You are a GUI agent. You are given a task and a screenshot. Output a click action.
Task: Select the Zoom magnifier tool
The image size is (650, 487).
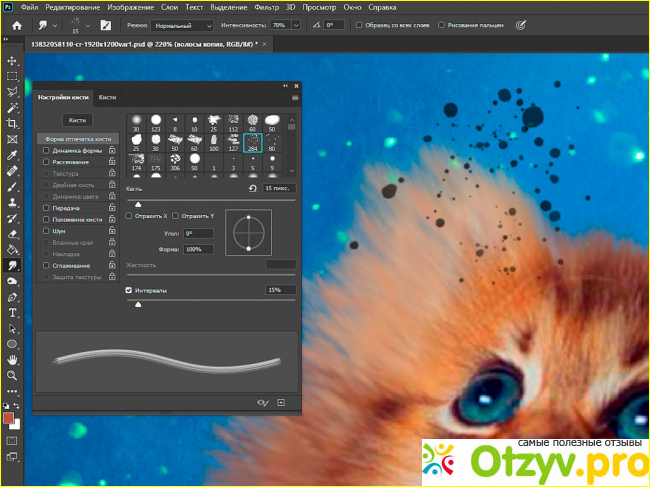point(12,375)
